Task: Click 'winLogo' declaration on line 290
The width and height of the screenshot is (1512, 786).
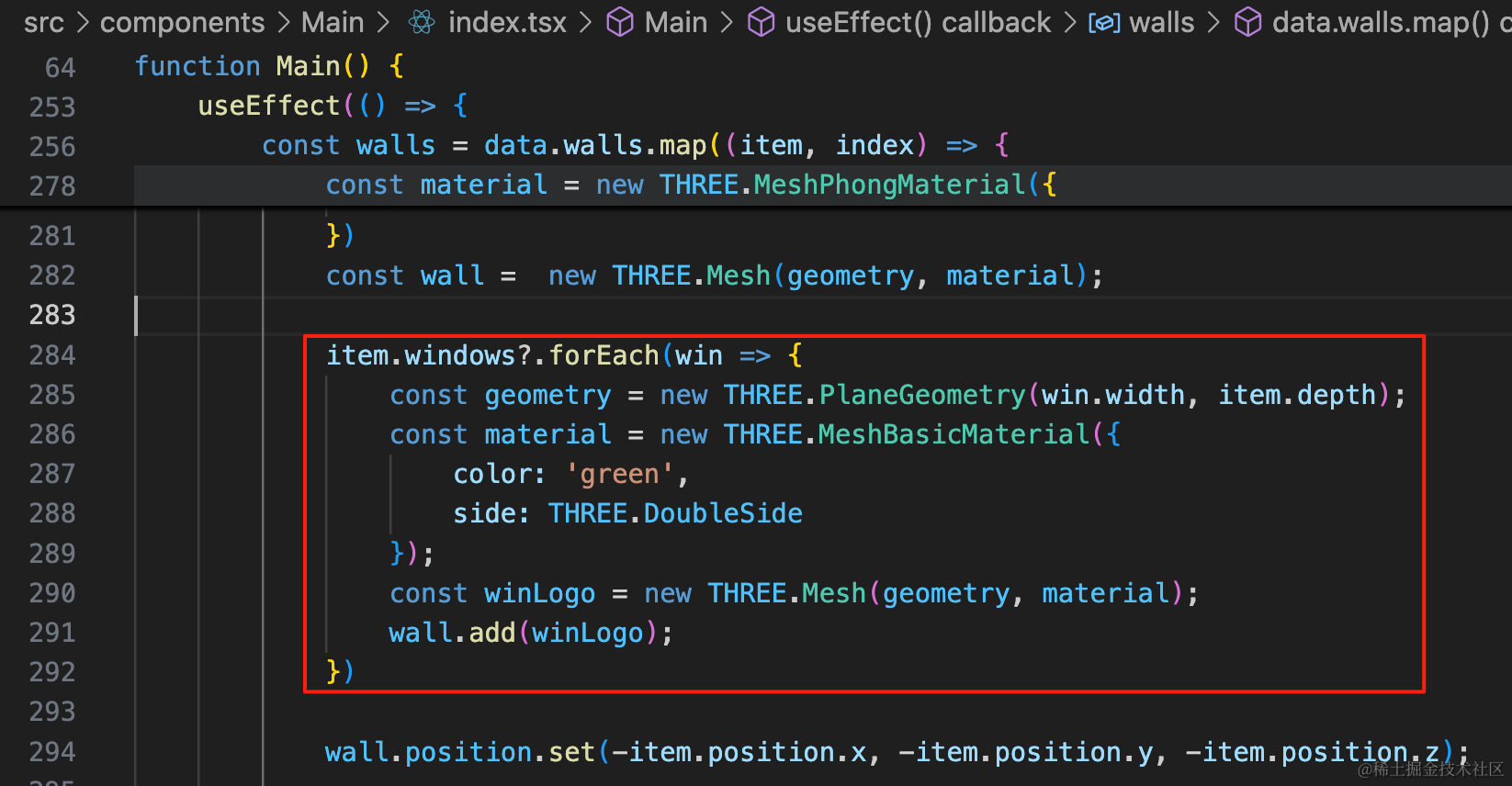Action: point(539,593)
